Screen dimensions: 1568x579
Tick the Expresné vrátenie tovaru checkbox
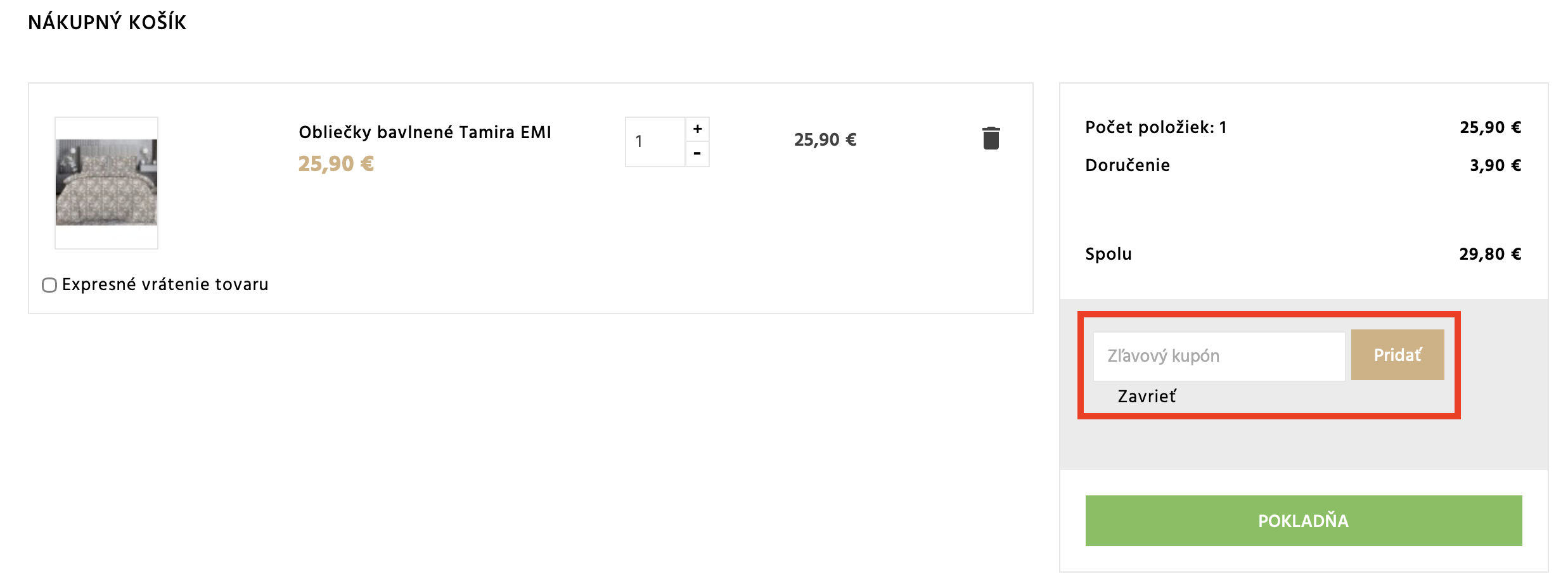pos(49,285)
